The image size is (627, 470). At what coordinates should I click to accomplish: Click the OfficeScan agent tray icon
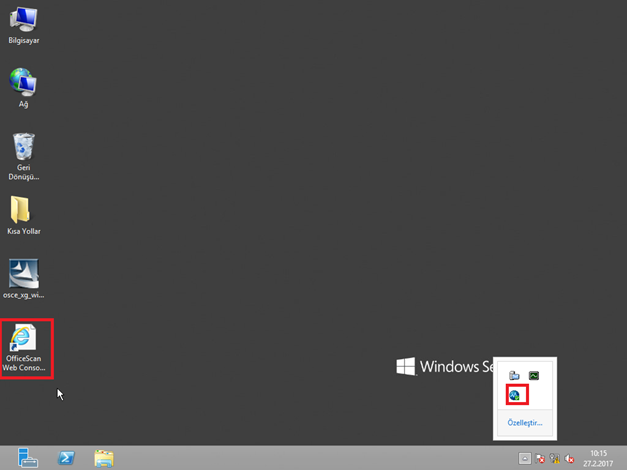coord(514,396)
